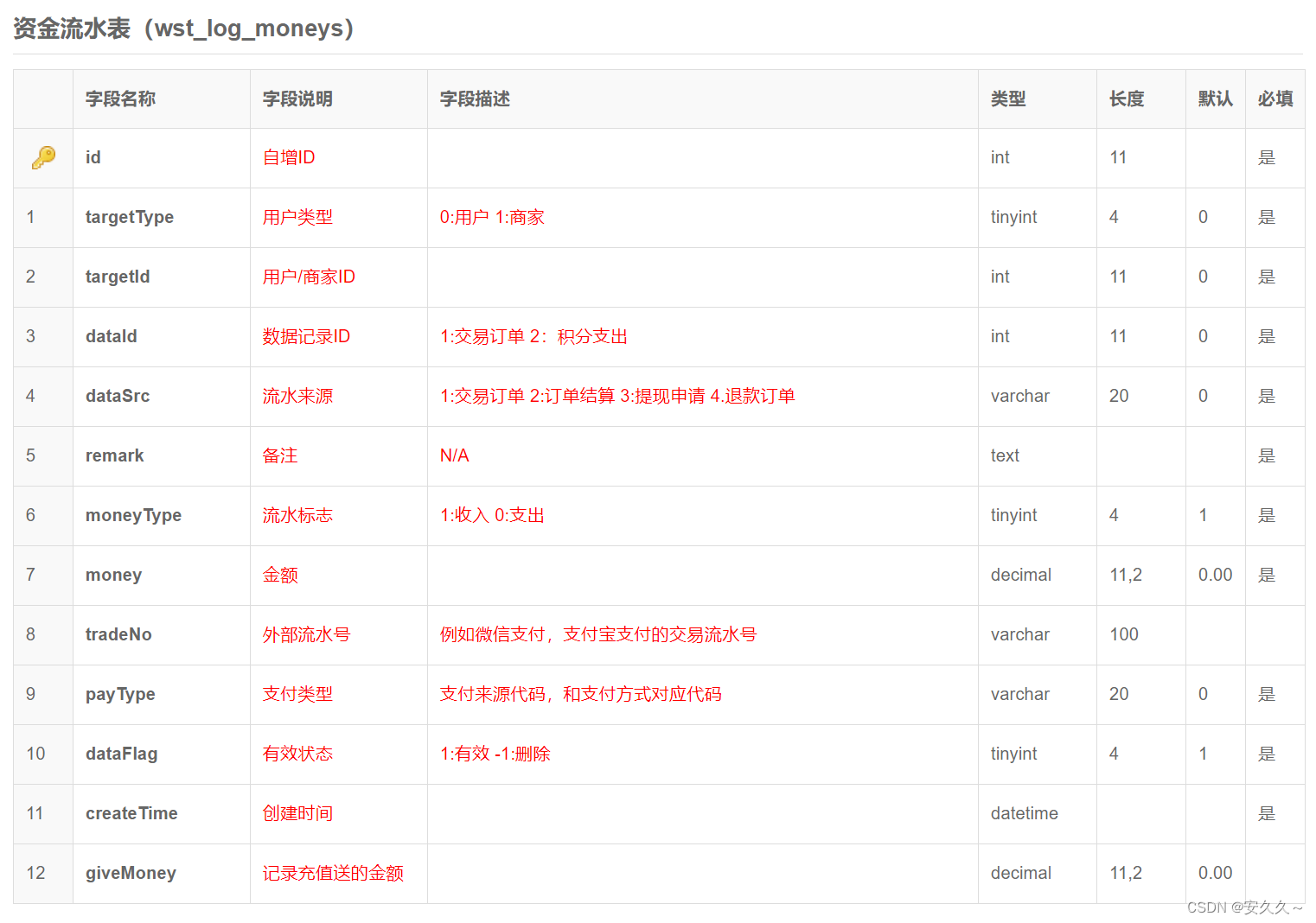
Task: Select the field name createTime
Action: (131, 813)
